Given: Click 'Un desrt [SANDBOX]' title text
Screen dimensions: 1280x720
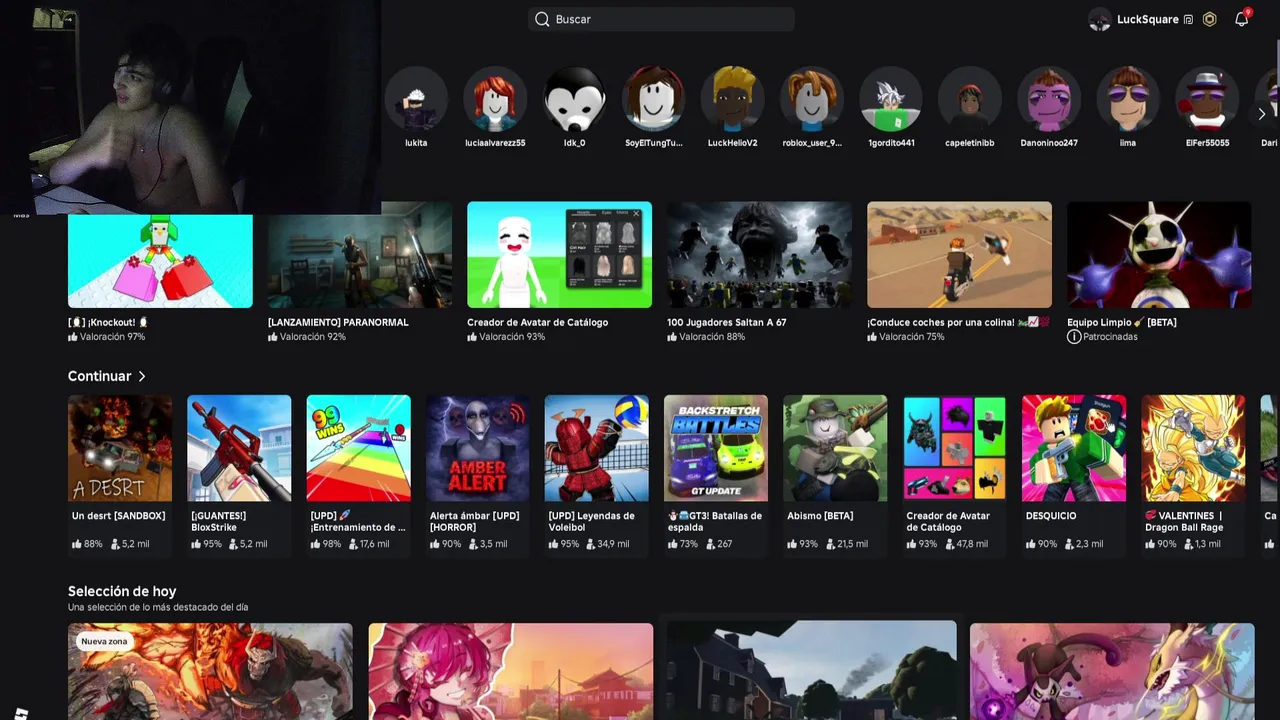Looking at the screenshot, I should 119,516.
